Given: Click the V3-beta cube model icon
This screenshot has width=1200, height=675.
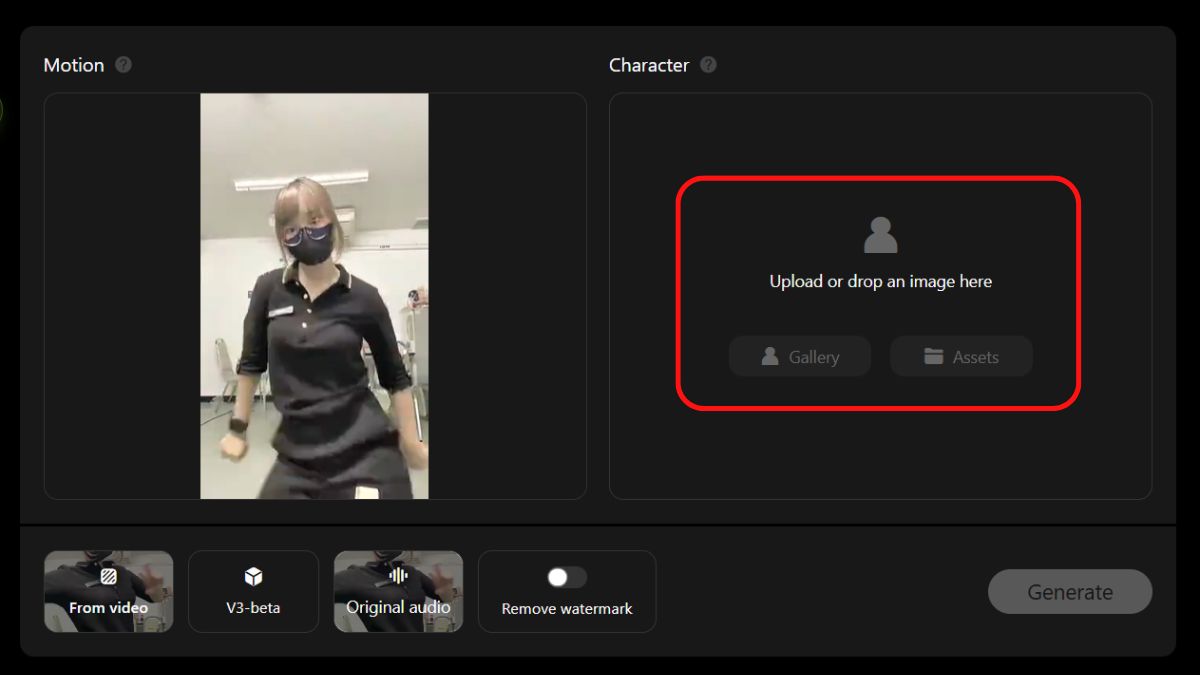Looking at the screenshot, I should (x=253, y=576).
